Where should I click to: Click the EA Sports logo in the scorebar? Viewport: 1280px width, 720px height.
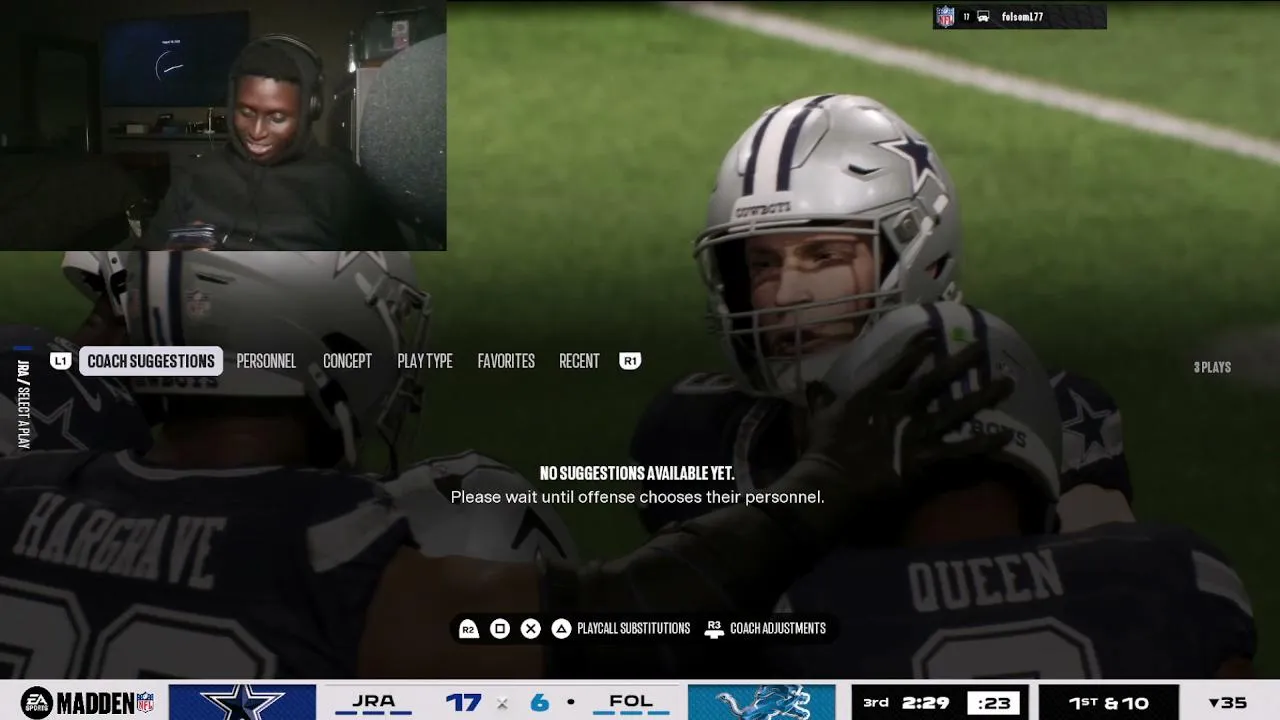[x=37, y=702]
